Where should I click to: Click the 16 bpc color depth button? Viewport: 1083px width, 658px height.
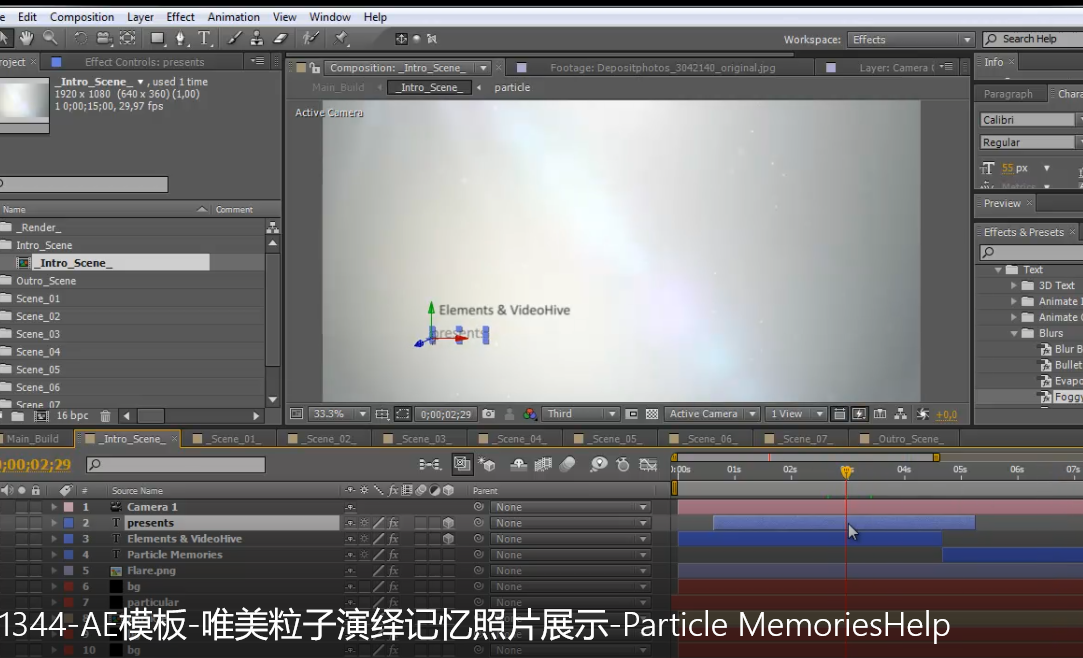click(73, 416)
